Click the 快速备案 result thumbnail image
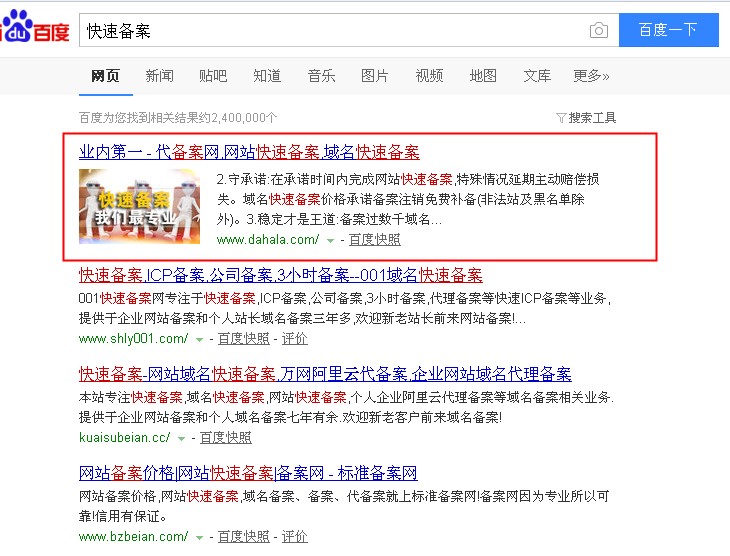730x556 pixels. point(139,207)
